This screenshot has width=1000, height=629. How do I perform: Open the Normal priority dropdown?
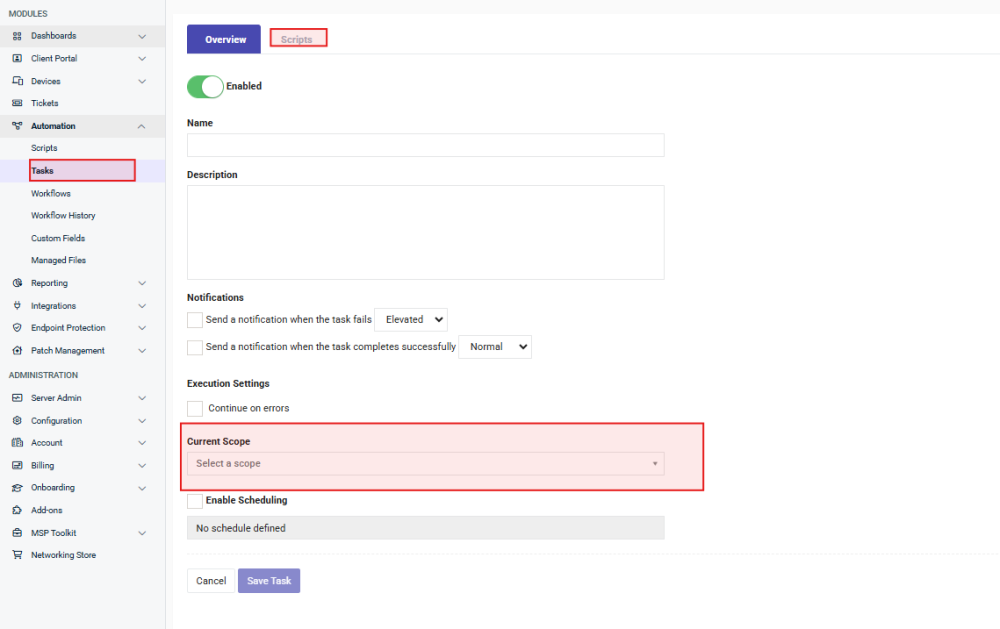[x=495, y=347]
